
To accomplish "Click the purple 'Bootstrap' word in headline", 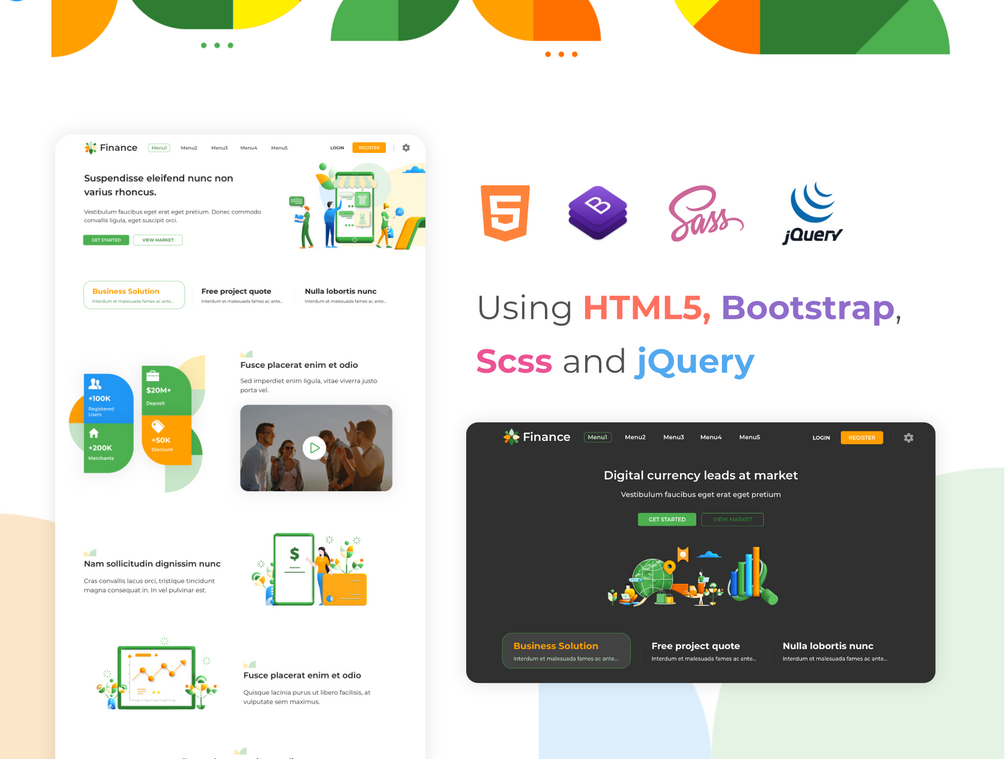I will tap(808, 308).
